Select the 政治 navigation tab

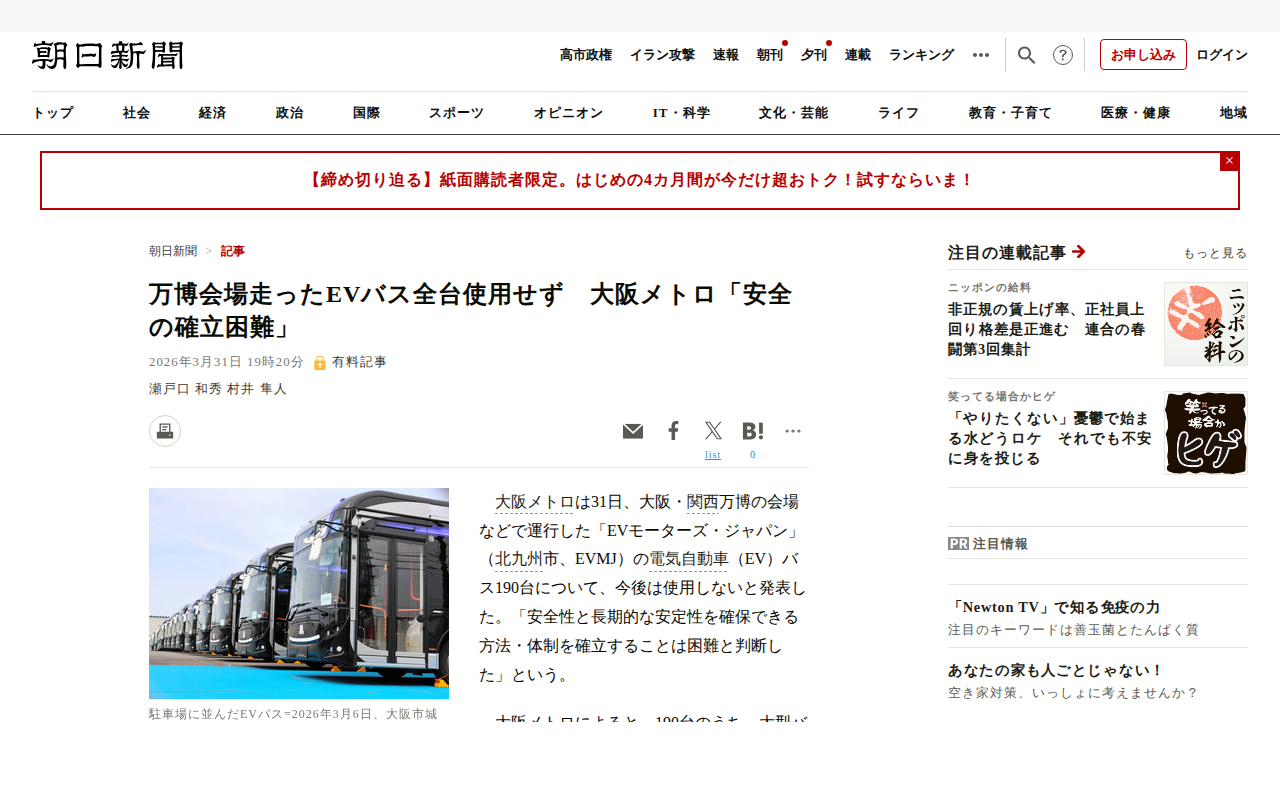[290, 113]
